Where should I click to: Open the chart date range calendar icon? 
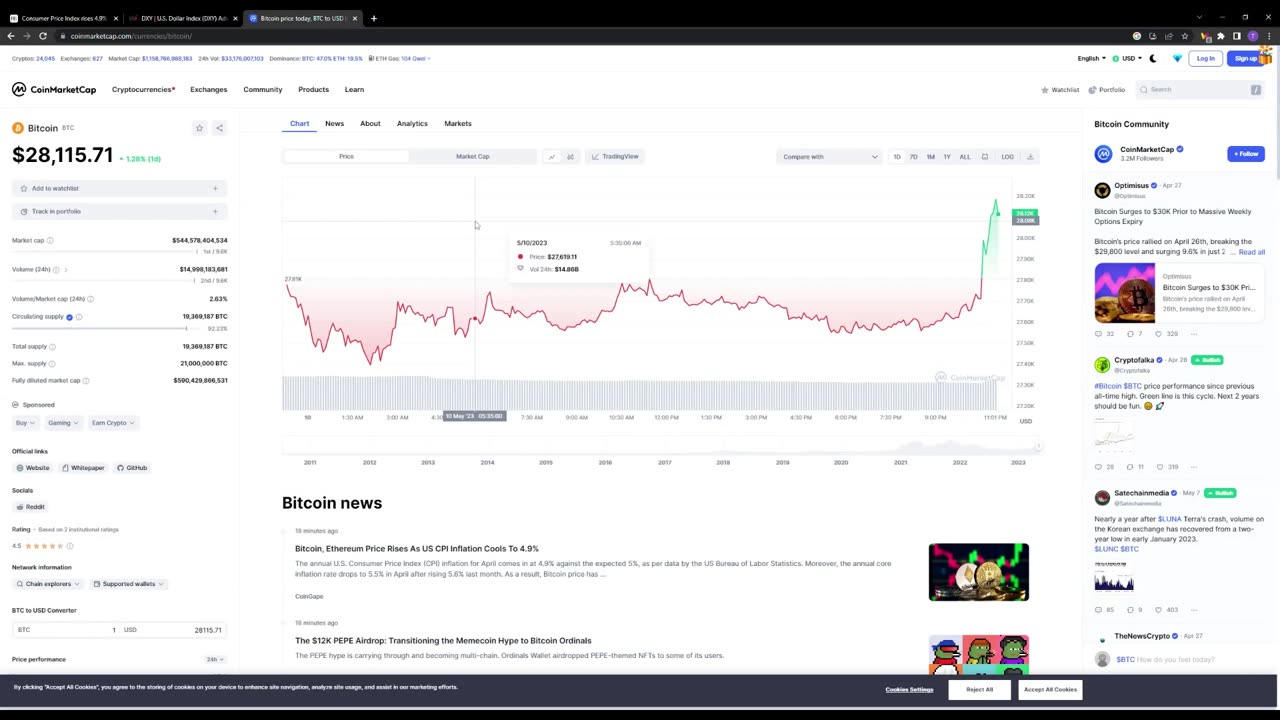tap(985, 156)
